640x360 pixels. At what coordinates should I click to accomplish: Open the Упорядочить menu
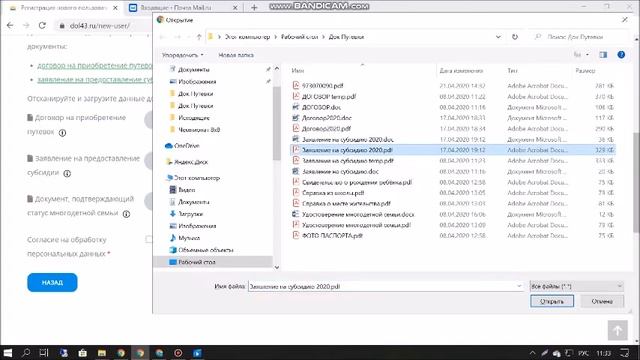tap(182, 55)
